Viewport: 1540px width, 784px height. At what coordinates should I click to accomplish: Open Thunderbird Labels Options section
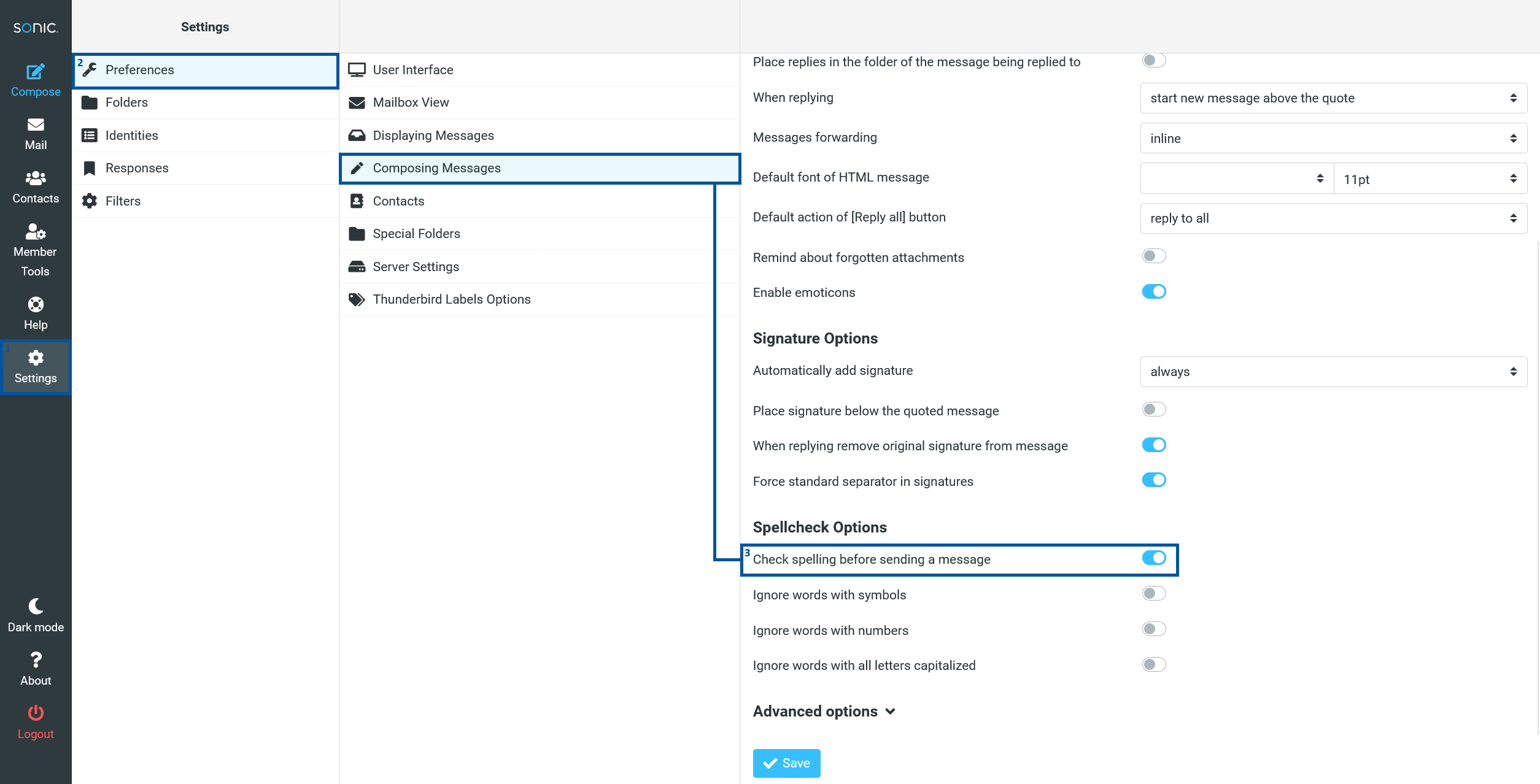[540, 299]
